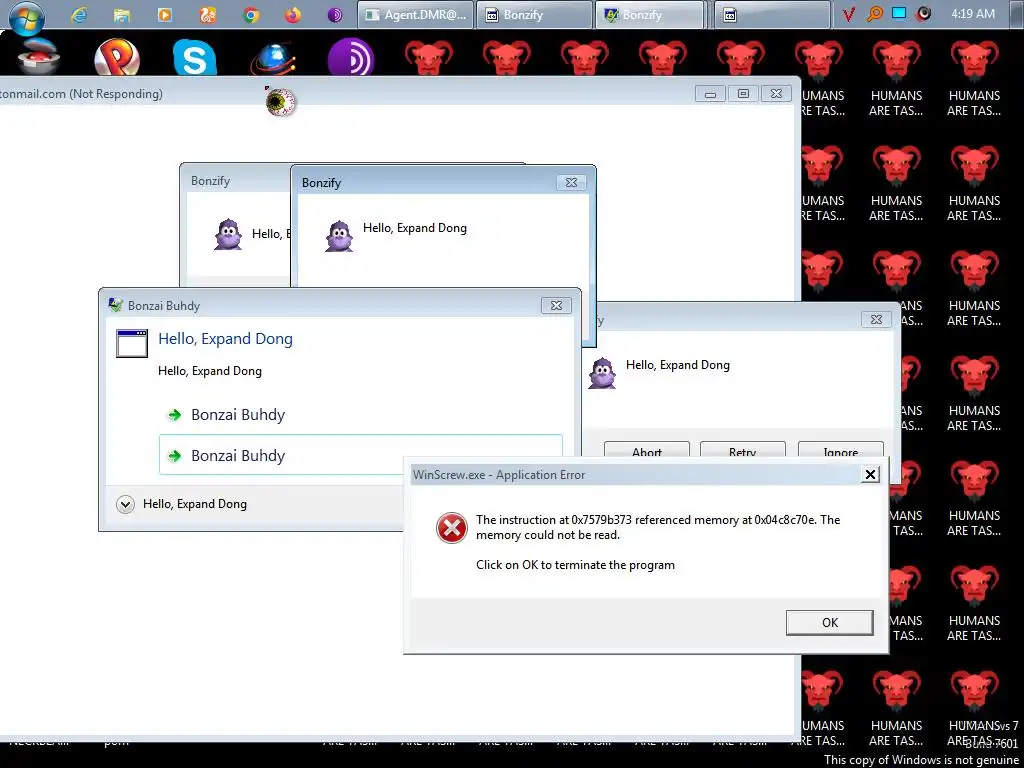Click the eyeball icon on title bar
The height and width of the screenshot is (768, 1024).
coord(281,102)
